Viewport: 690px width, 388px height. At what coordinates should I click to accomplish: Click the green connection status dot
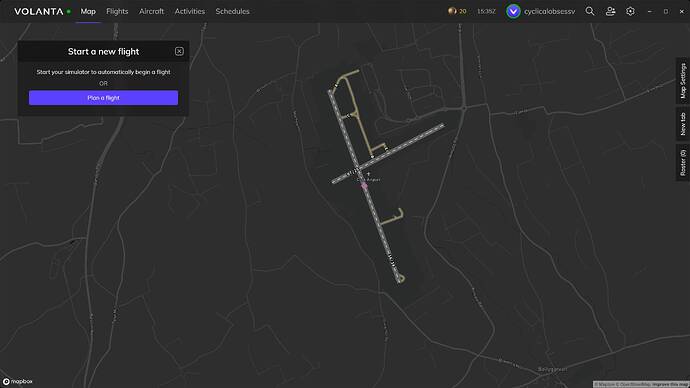click(69, 11)
